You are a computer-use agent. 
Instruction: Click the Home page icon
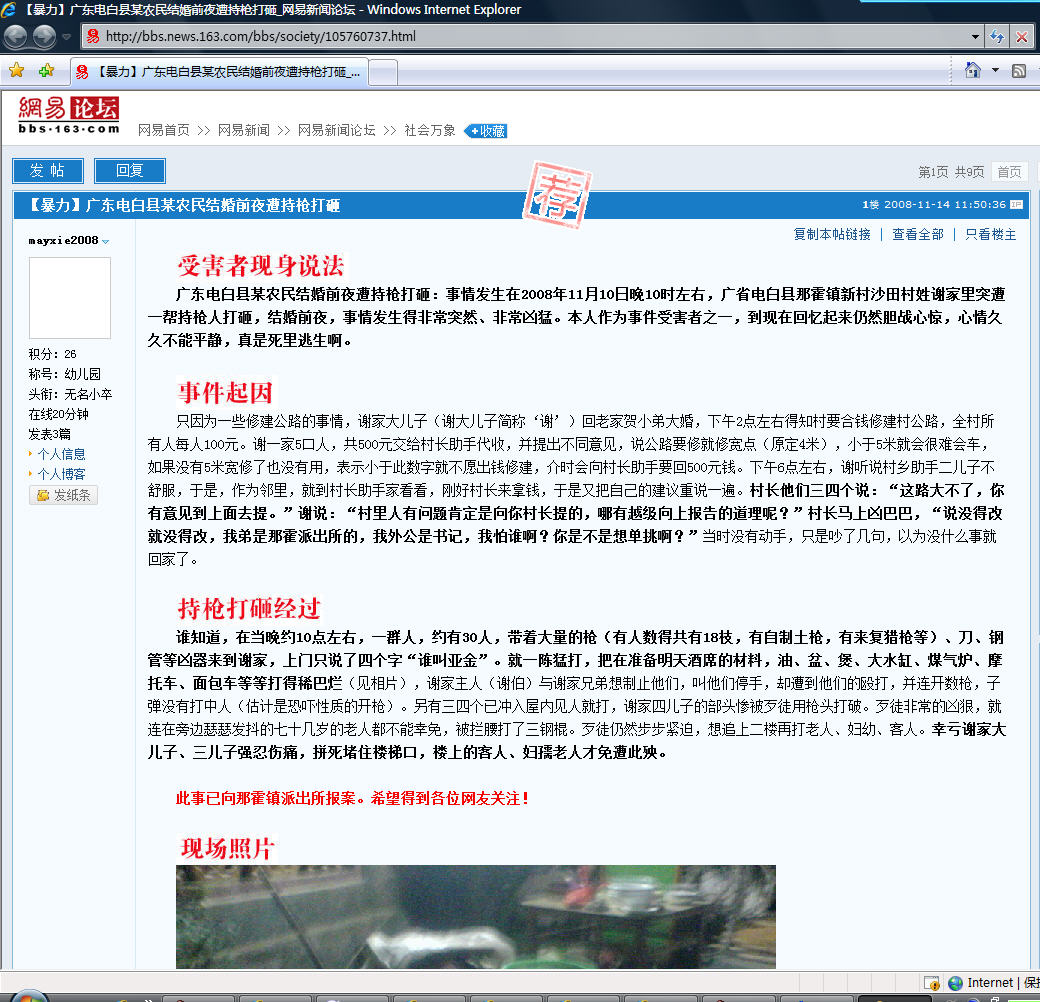pos(972,71)
